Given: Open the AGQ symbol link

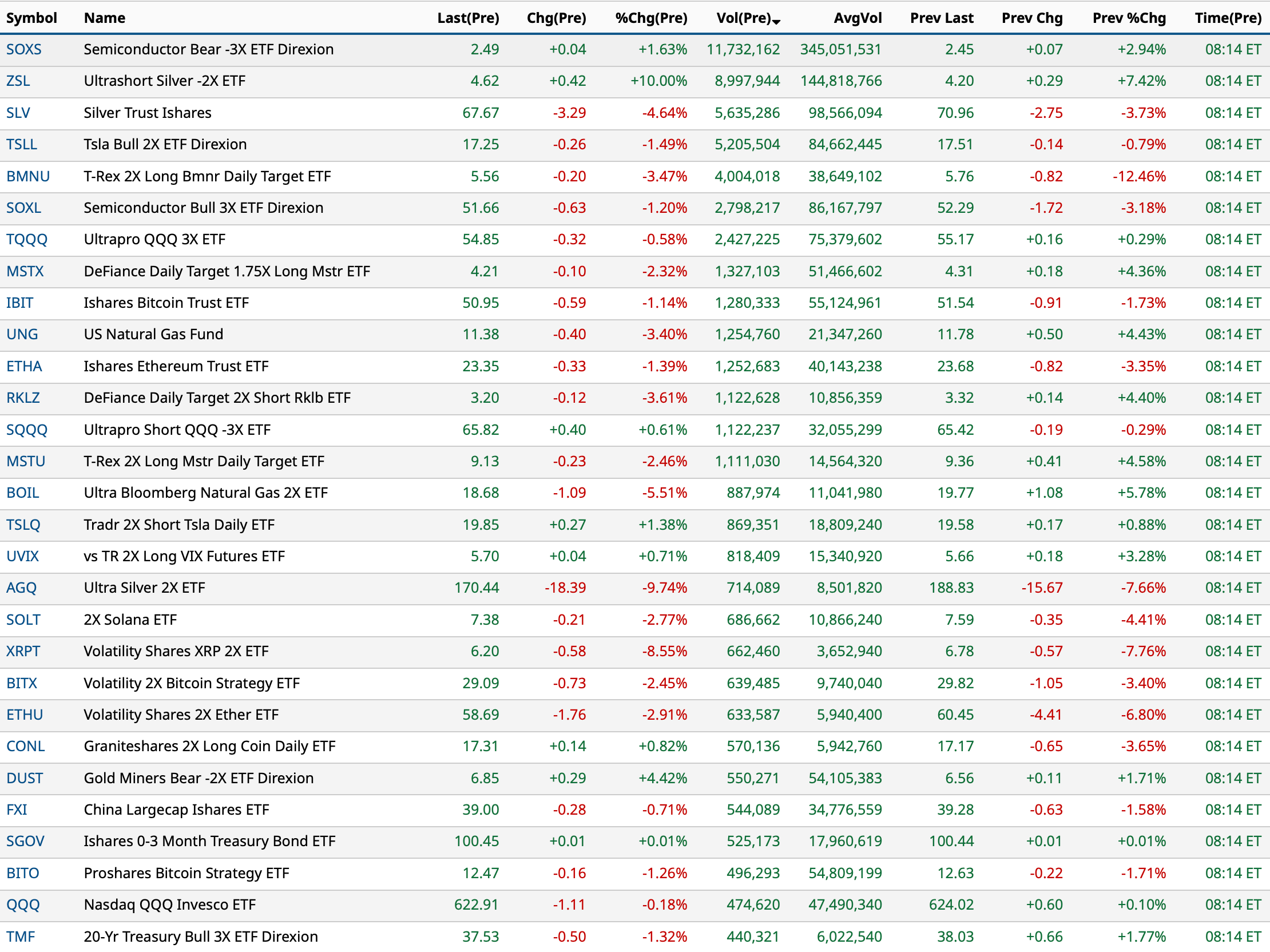Looking at the screenshot, I should pyautogui.click(x=21, y=588).
